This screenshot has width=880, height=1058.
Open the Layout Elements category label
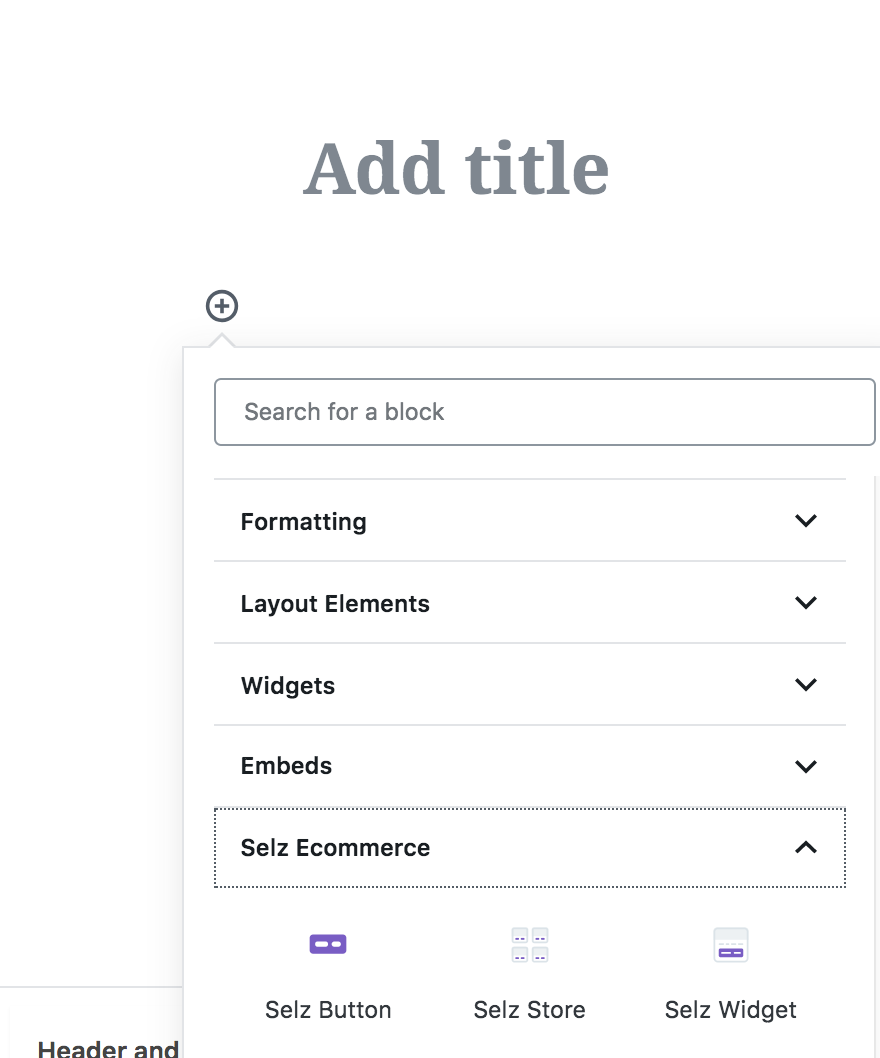point(335,604)
